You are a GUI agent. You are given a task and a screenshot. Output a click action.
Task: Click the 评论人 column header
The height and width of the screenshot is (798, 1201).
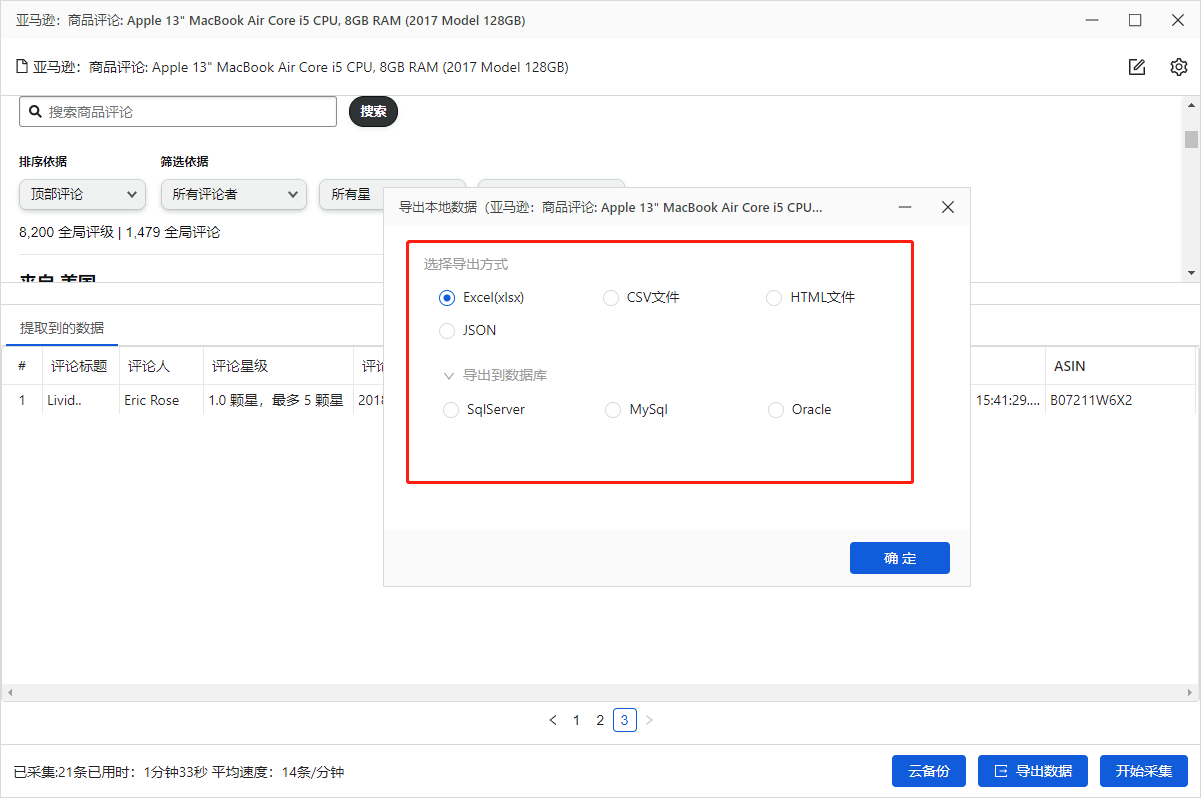161,366
